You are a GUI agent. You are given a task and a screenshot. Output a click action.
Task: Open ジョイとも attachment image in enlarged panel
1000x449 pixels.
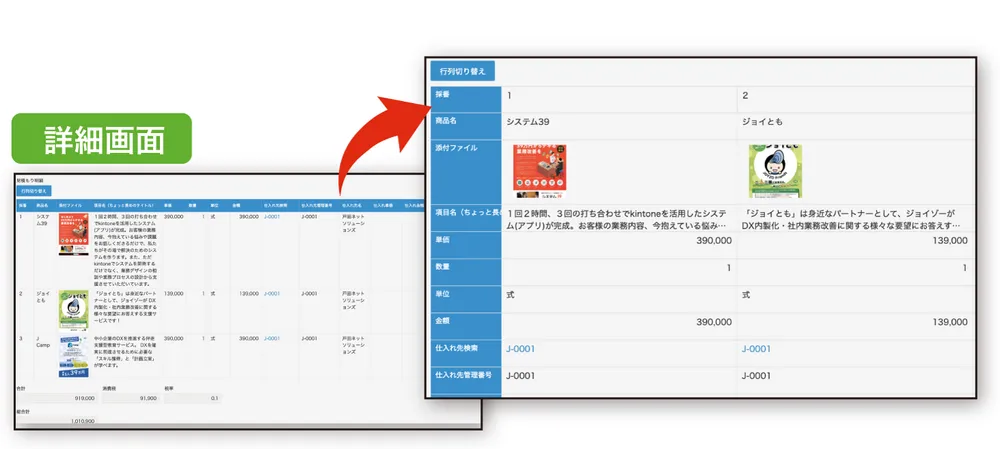pyautogui.click(x=775, y=171)
